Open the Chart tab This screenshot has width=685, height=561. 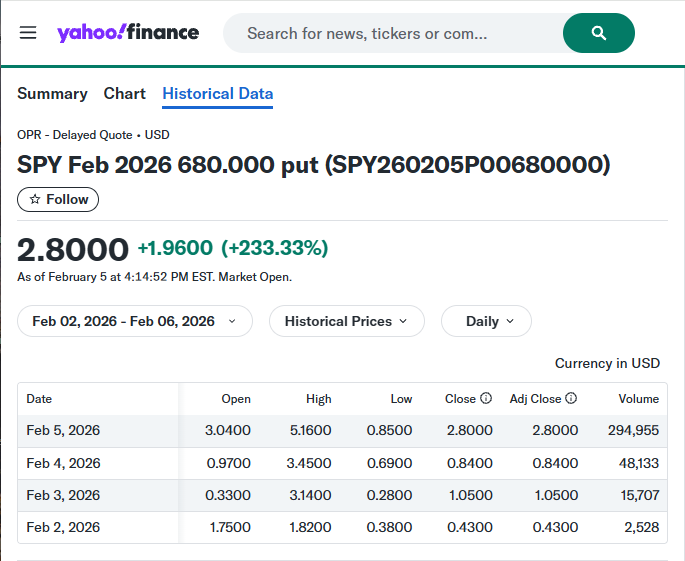pos(125,93)
